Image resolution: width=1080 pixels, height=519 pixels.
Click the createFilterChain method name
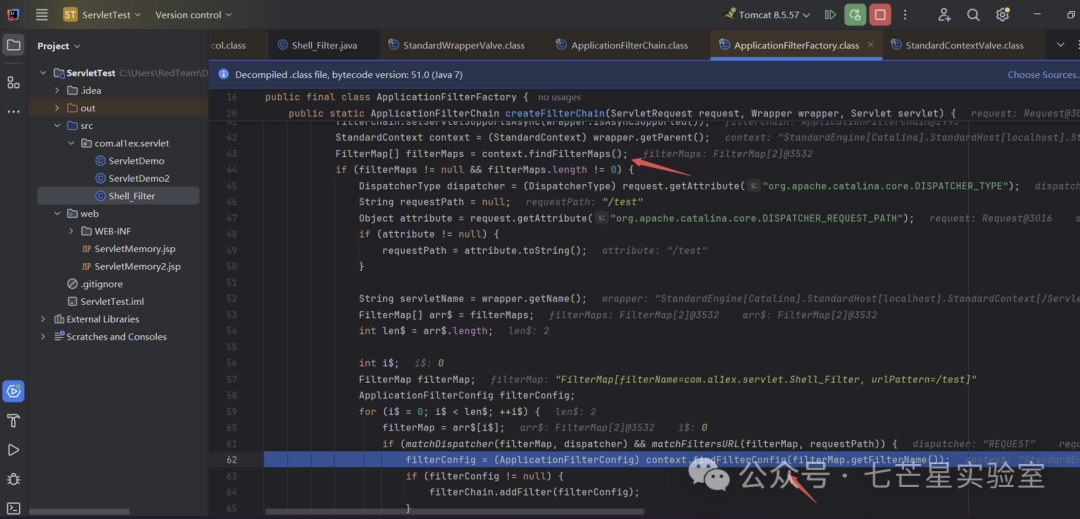(x=555, y=113)
